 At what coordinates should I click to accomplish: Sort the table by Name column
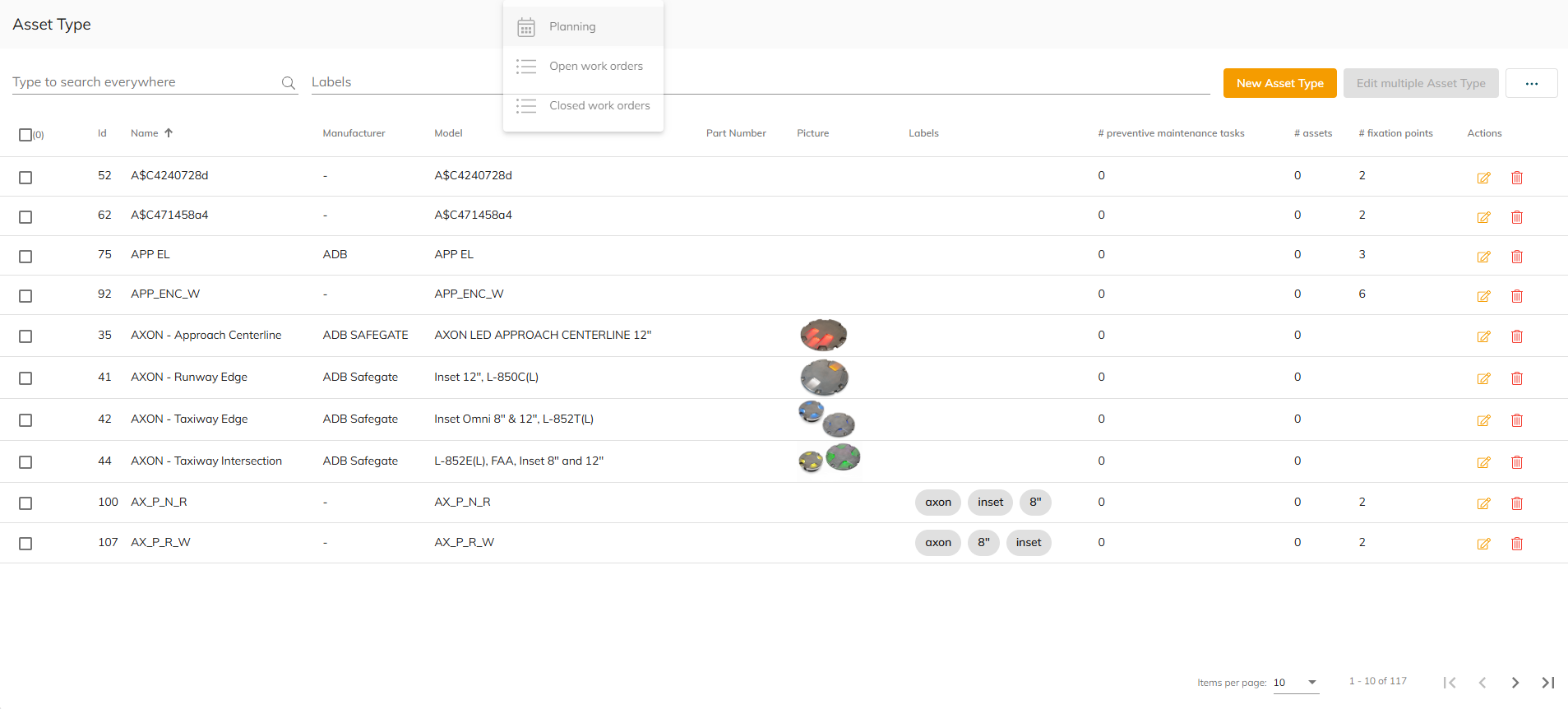click(x=145, y=133)
